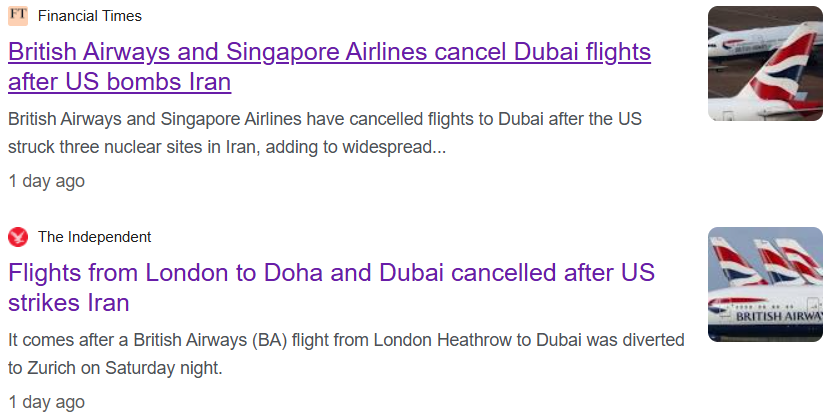Viewport: 832px width, 418px height.
Task: Click the 'Financial Times' source name
Action: tap(90, 16)
